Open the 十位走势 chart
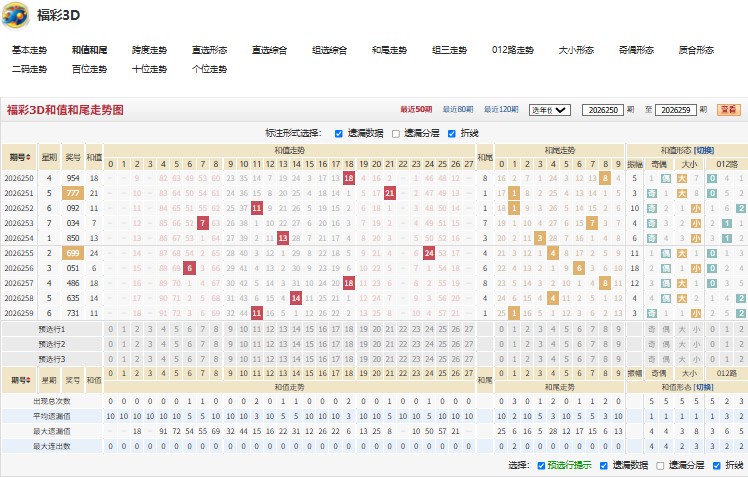 (x=149, y=69)
